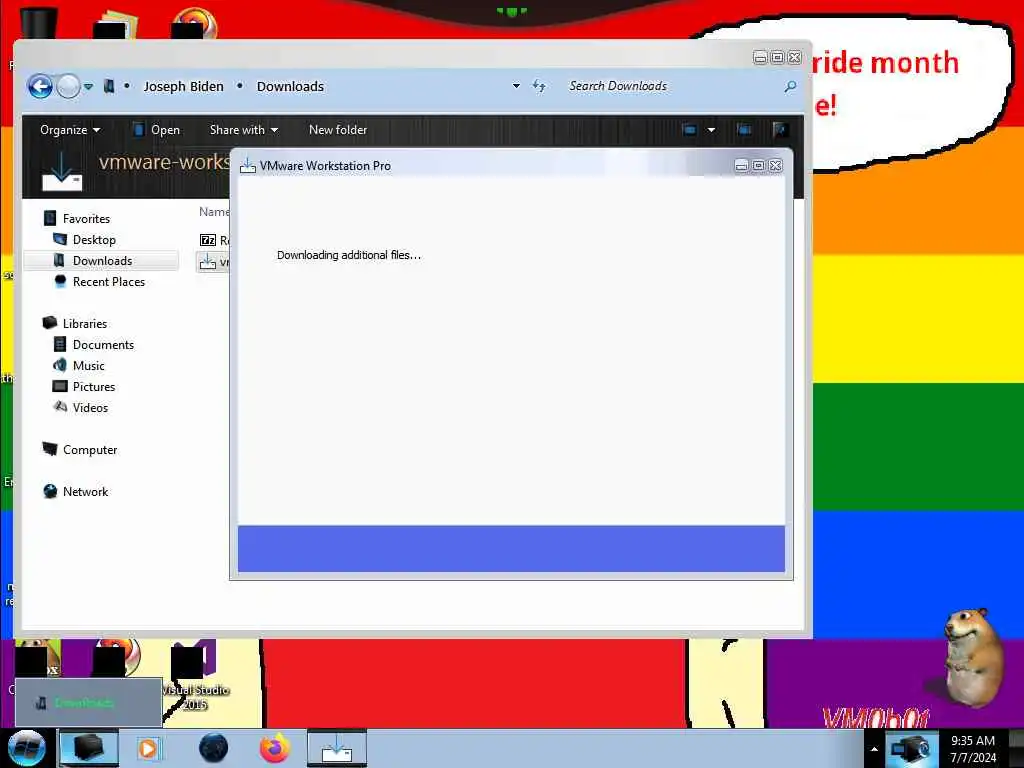Viewport: 1024px width, 768px height.
Task: Click the Name column header
Action: (214, 212)
